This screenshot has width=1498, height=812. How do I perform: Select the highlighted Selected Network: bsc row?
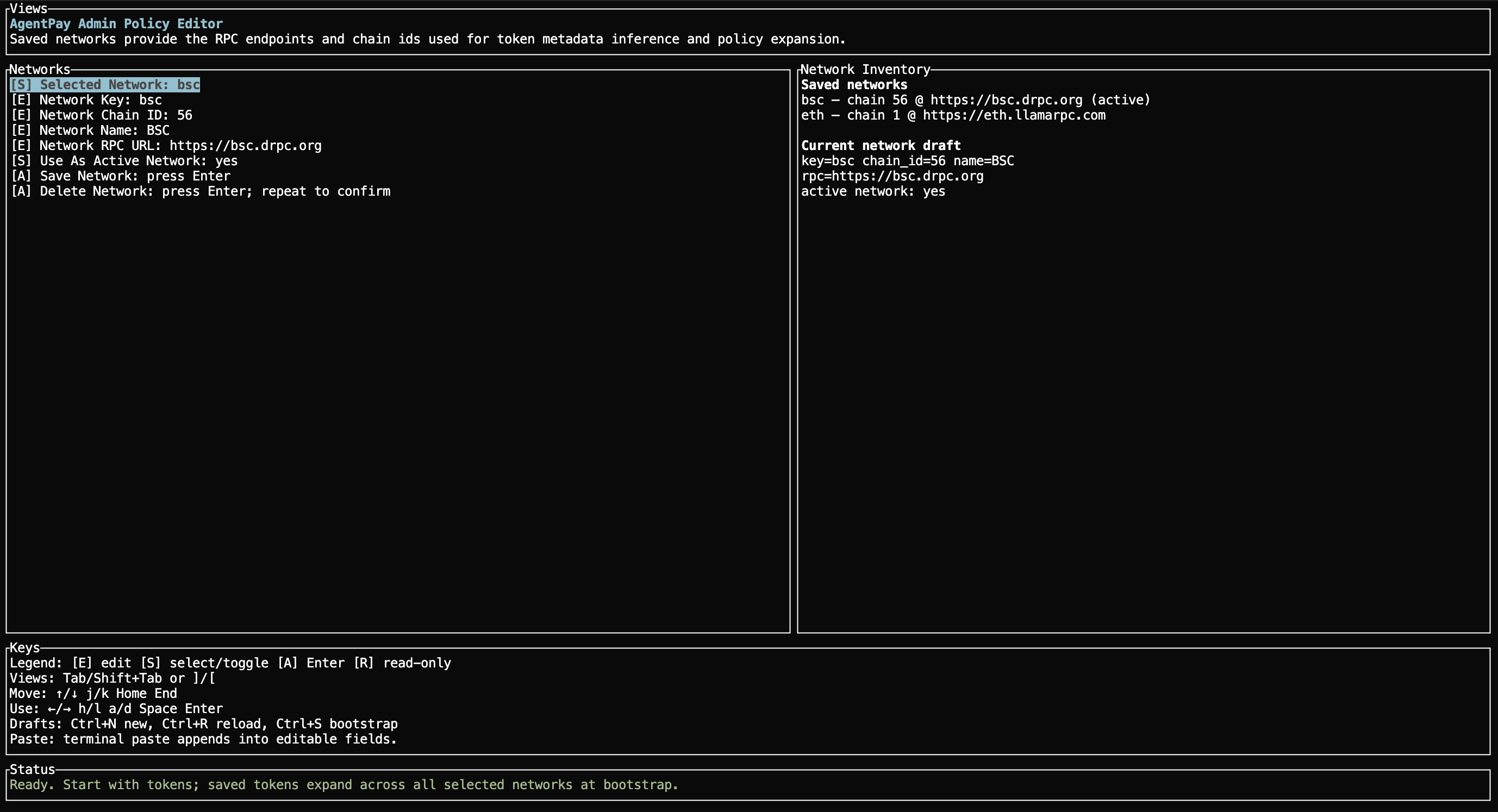[x=105, y=84]
